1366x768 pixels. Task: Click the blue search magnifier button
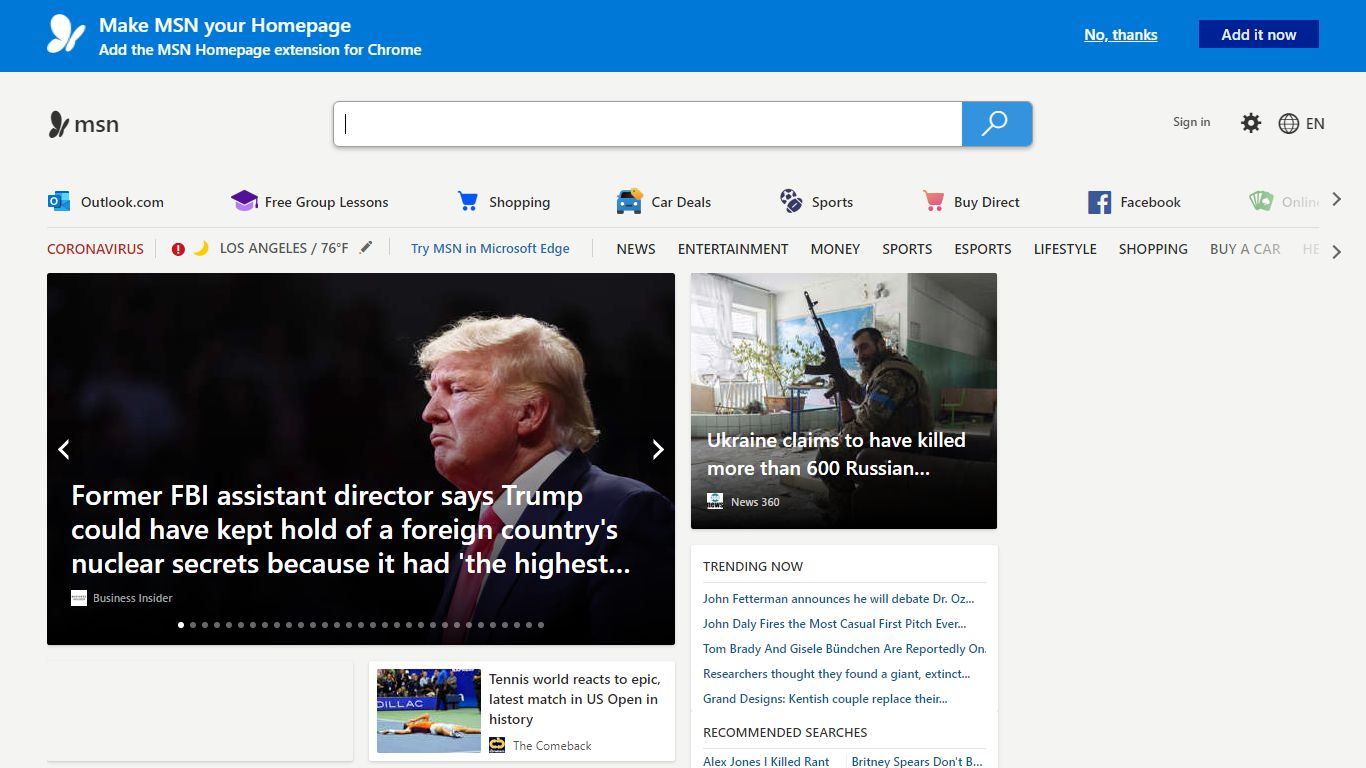point(996,124)
